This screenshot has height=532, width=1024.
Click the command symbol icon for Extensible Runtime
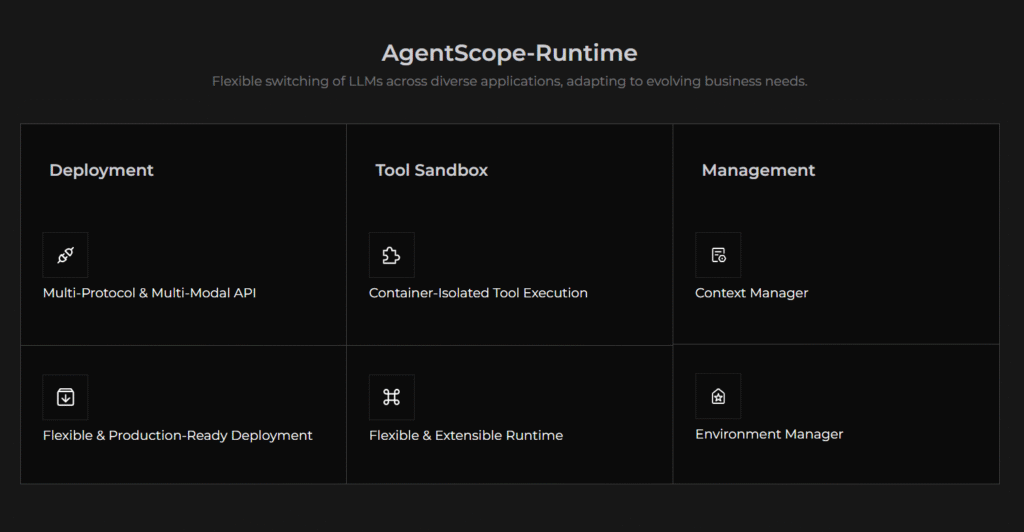pyautogui.click(x=391, y=397)
